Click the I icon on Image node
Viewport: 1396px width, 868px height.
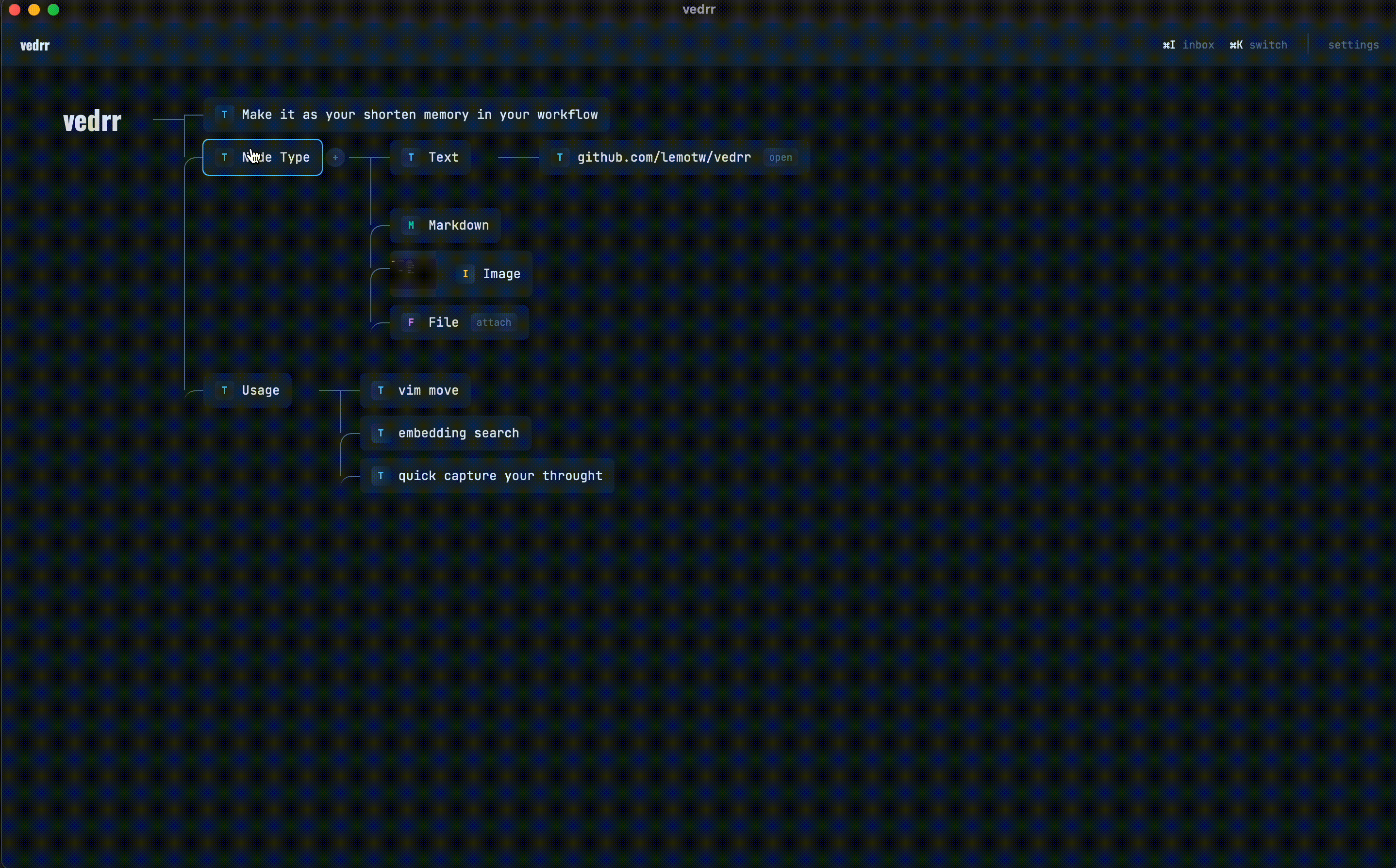(x=465, y=274)
